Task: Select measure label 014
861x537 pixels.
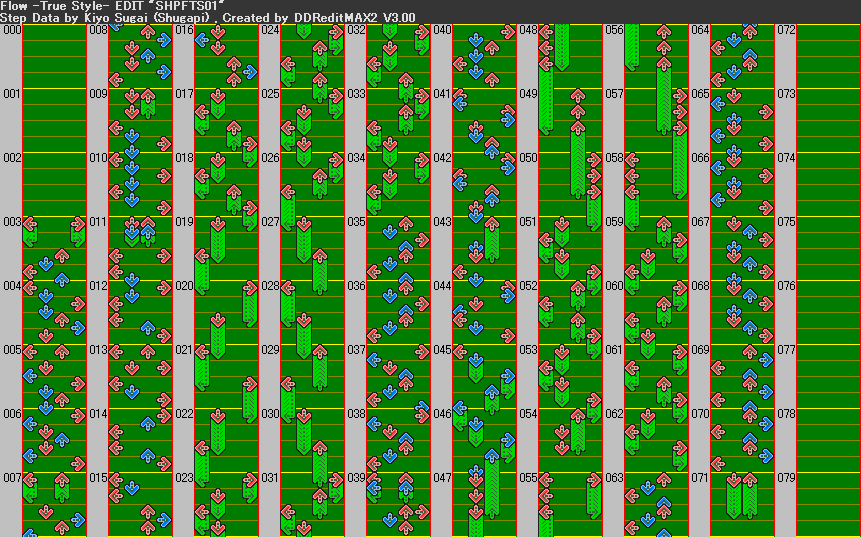Action: 98,414
